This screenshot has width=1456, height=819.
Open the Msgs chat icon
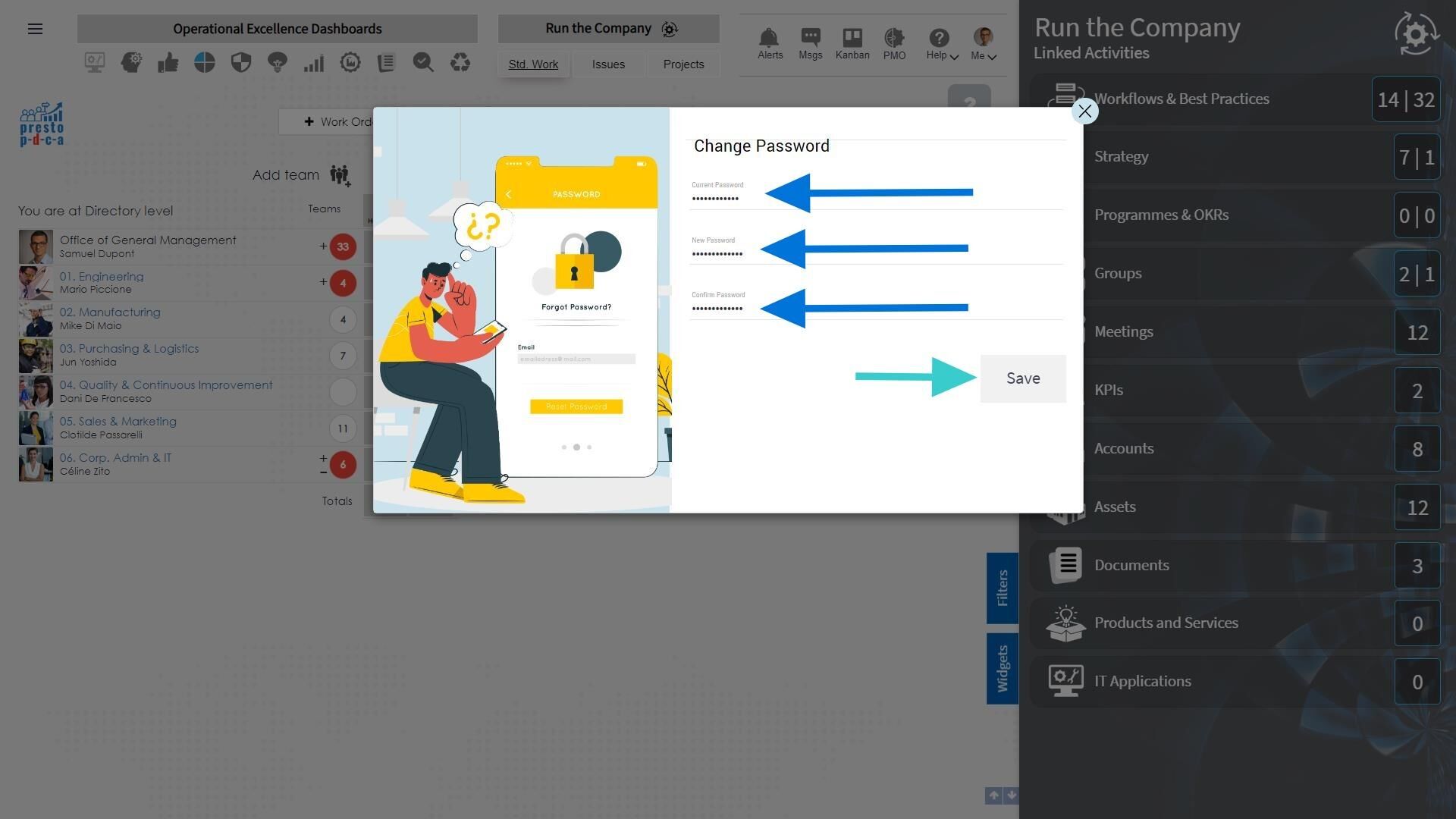(810, 37)
